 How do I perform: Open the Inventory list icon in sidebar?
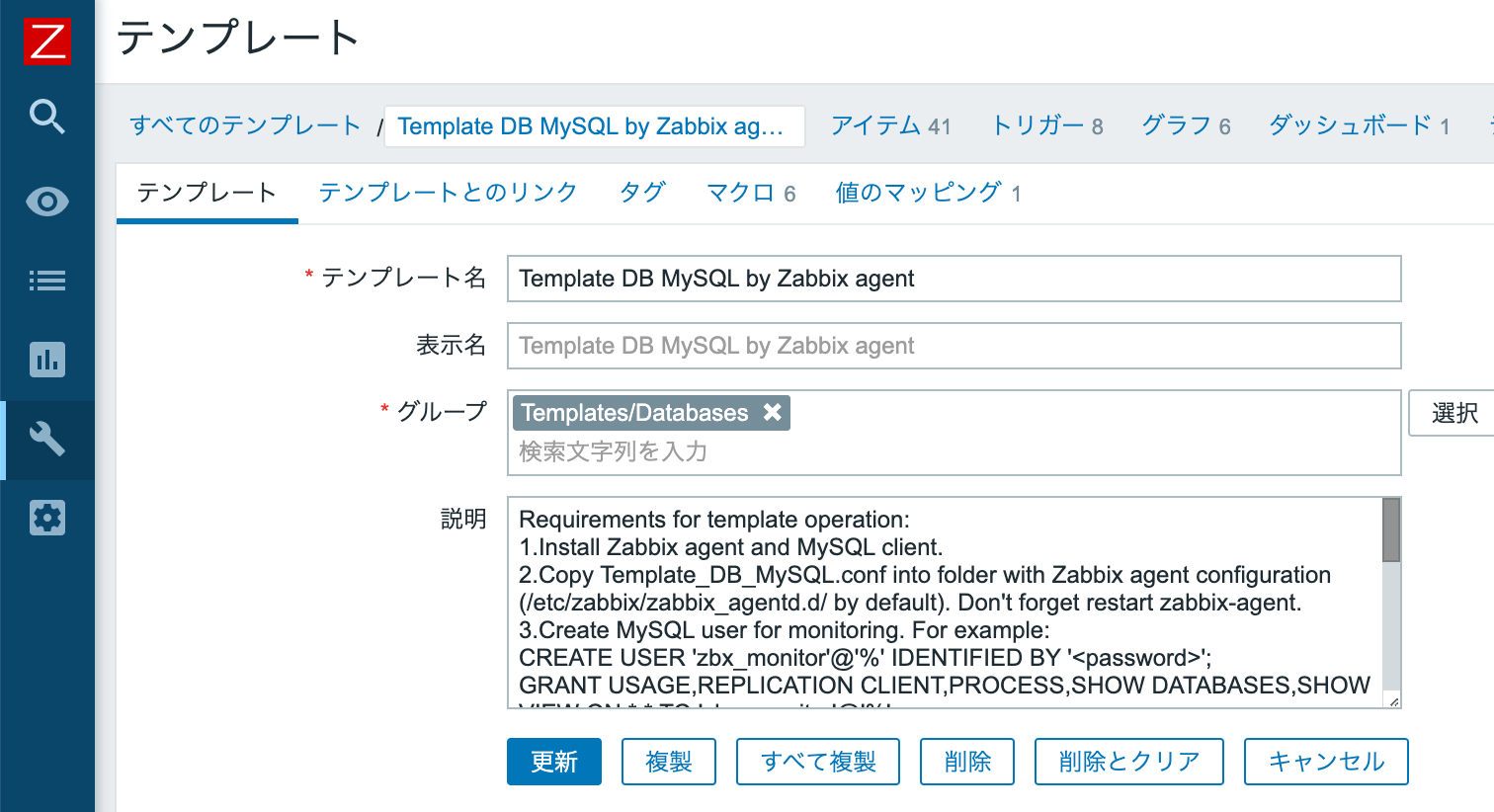pyautogui.click(x=46, y=281)
